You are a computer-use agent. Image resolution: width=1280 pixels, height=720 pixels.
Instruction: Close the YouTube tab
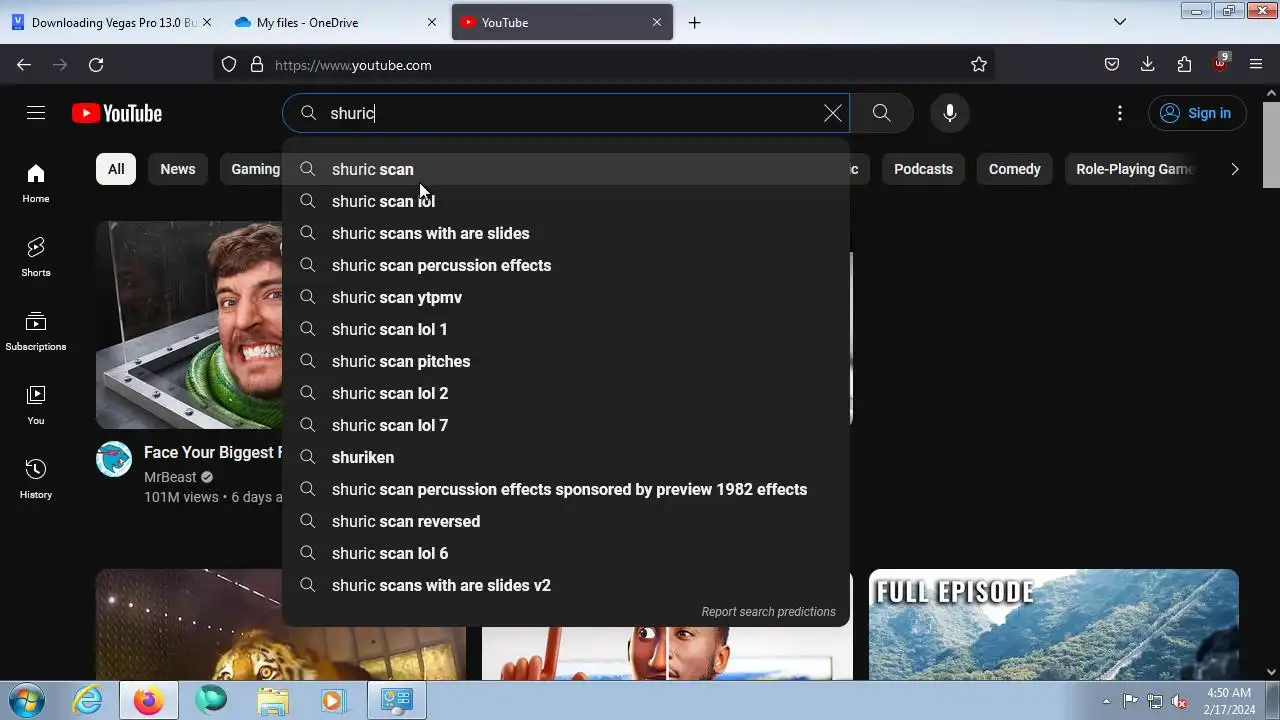(x=657, y=22)
